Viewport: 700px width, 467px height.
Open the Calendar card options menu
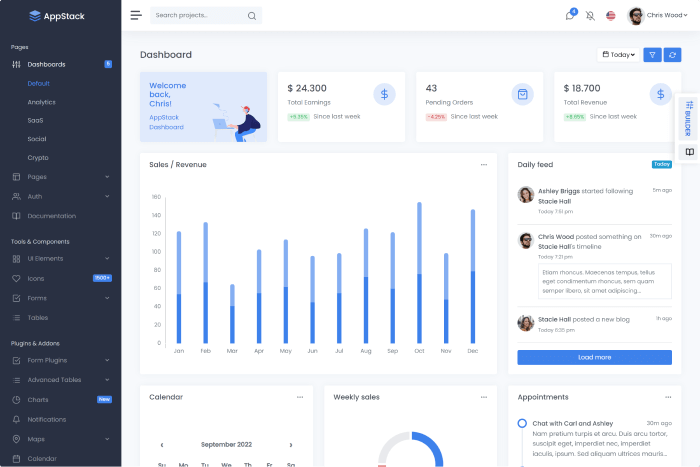[300, 397]
